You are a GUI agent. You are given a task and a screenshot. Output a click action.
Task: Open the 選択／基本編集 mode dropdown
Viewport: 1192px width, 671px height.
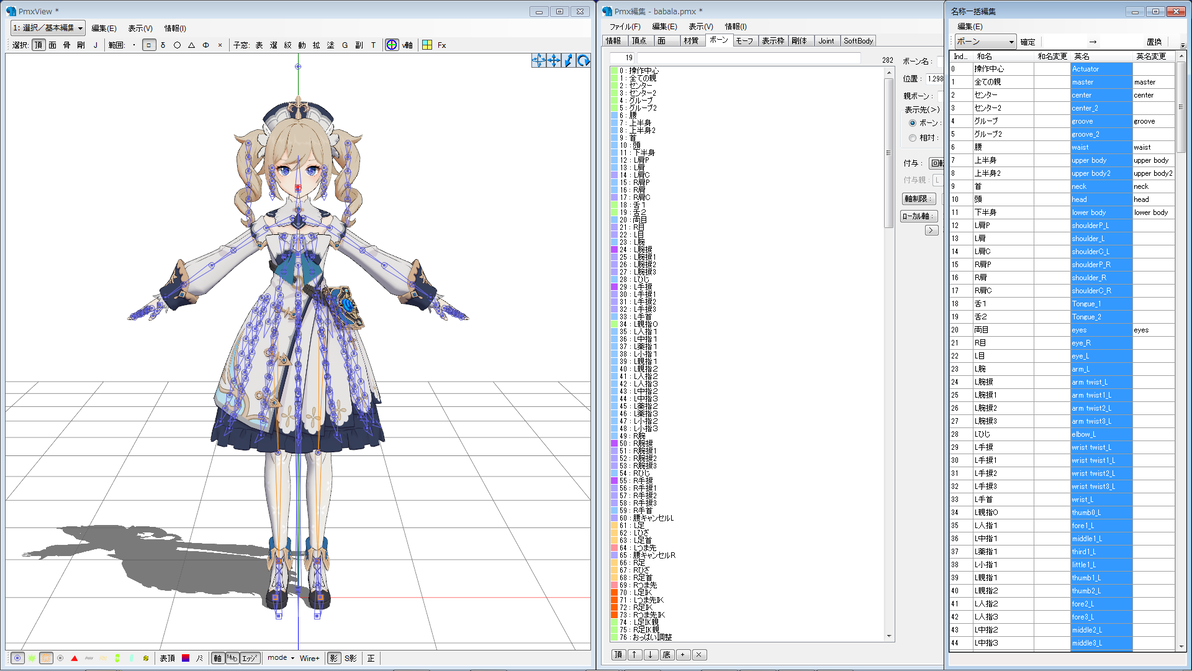(47, 27)
